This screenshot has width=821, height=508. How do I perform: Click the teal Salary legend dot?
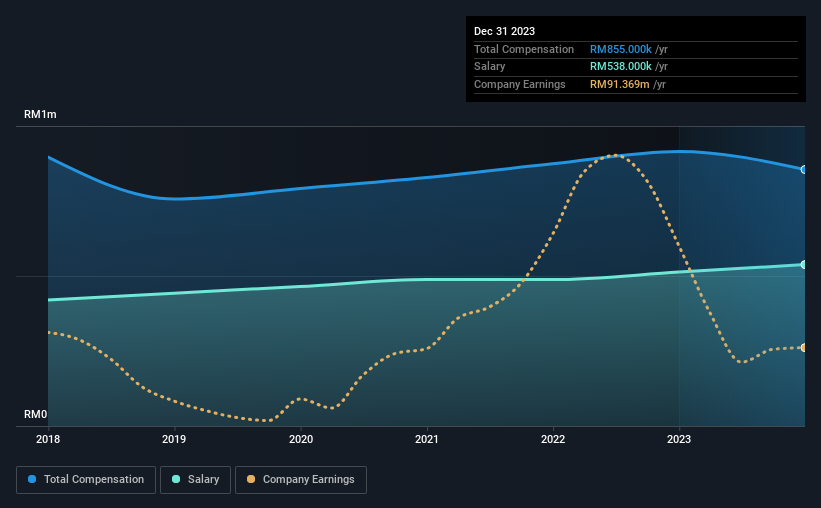pyautogui.click(x=176, y=479)
